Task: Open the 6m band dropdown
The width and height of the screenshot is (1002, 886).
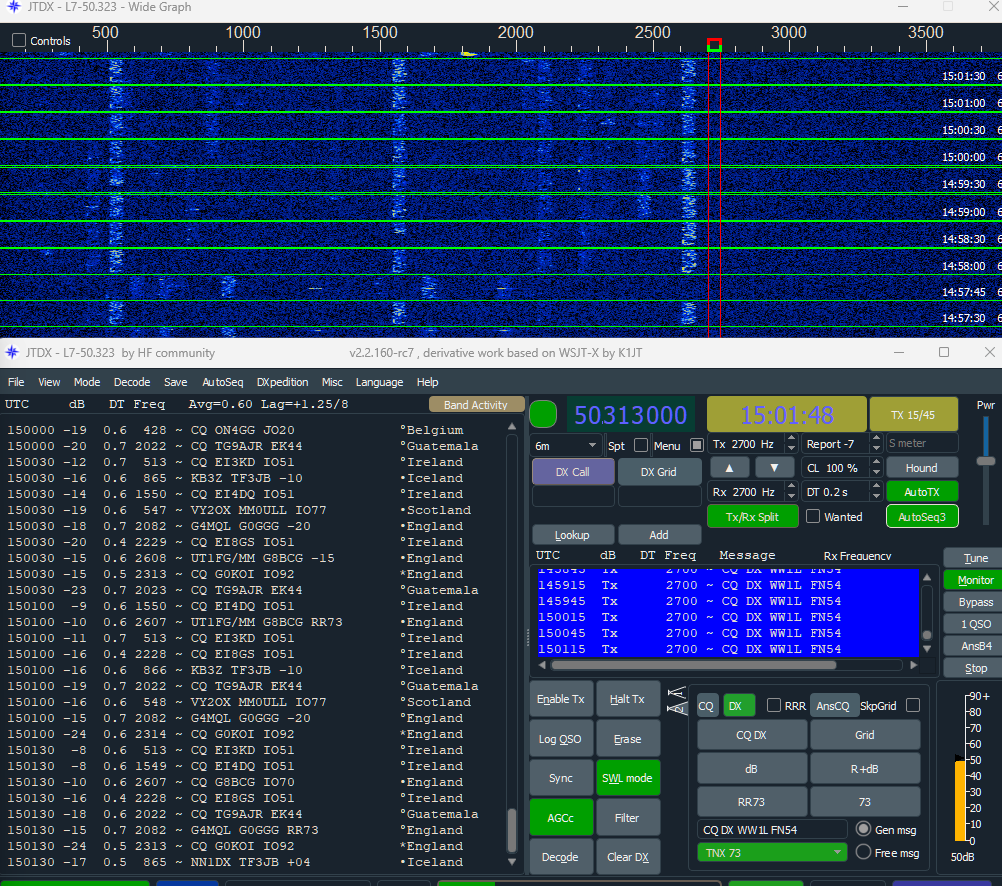Action: 565,445
